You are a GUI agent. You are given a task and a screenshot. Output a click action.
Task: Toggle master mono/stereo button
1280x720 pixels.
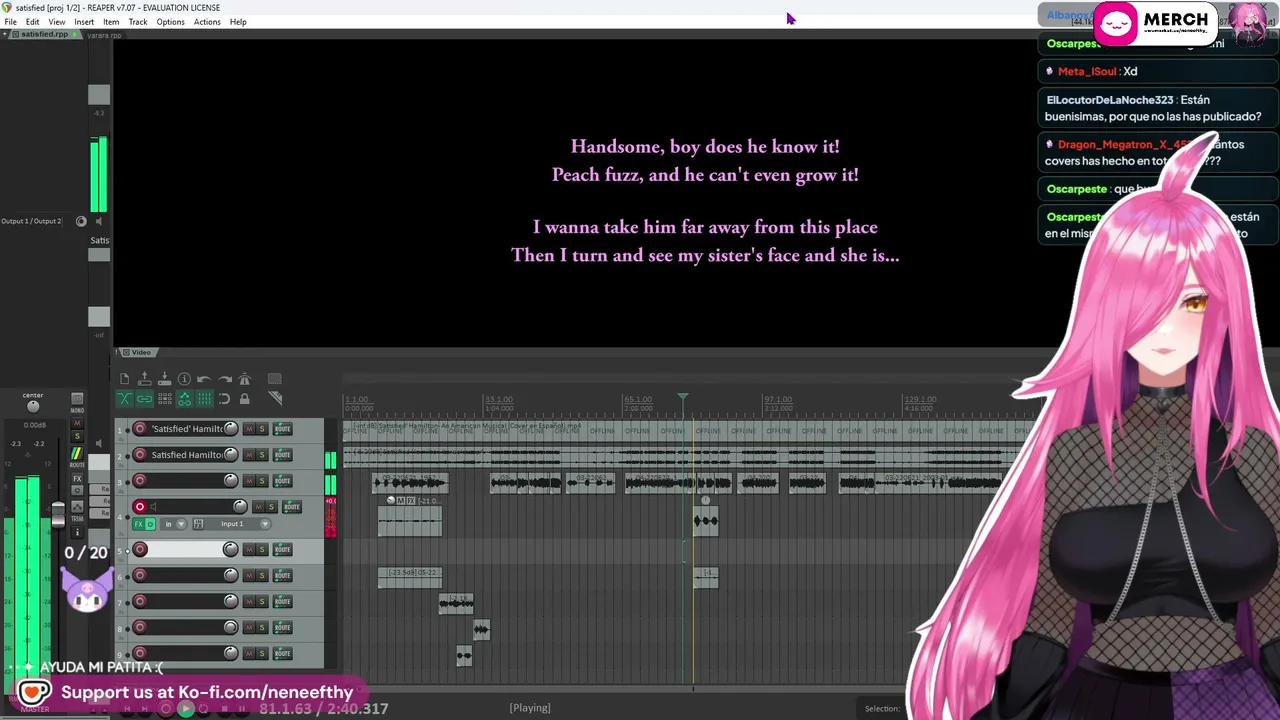point(77,399)
